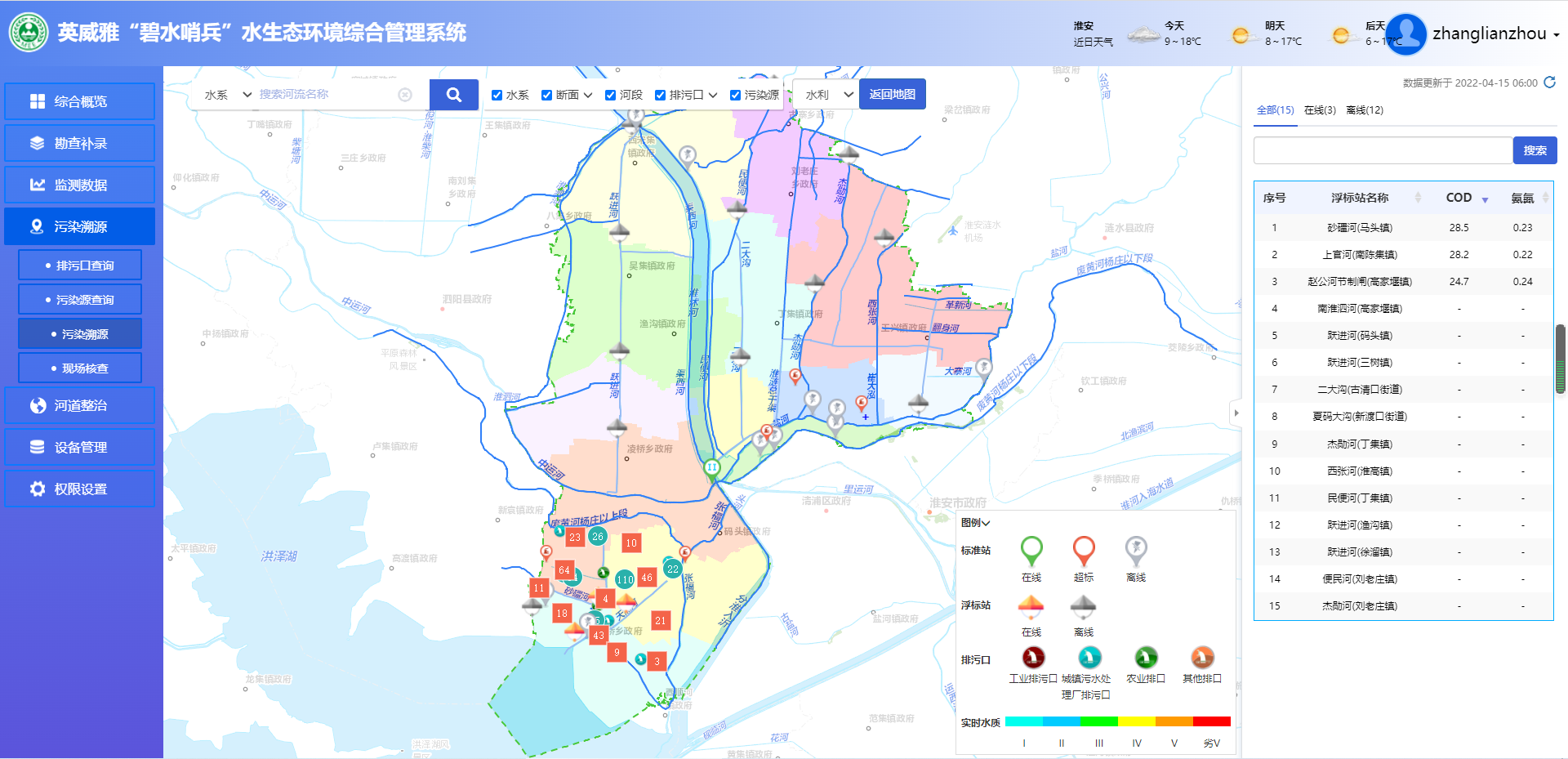Expand the 排污口 filter dropdown arrow
The image size is (1568, 759).
(713, 96)
